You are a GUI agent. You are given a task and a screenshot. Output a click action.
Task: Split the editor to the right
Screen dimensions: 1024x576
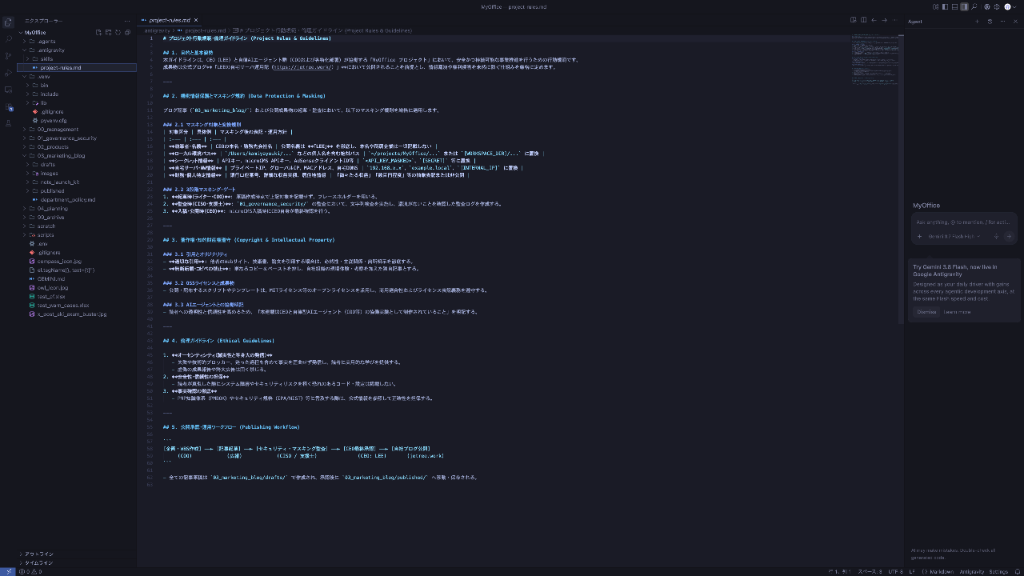pyautogui.click(x=863, y=20)
